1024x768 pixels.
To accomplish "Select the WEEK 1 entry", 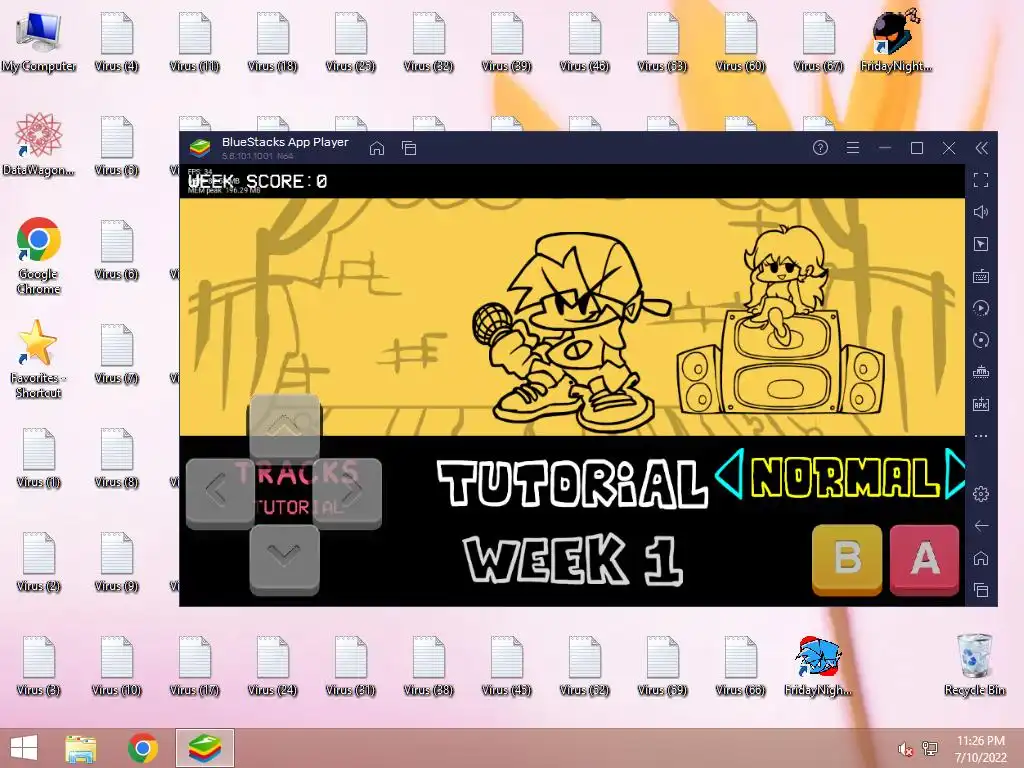I will [x=573, y=559].
